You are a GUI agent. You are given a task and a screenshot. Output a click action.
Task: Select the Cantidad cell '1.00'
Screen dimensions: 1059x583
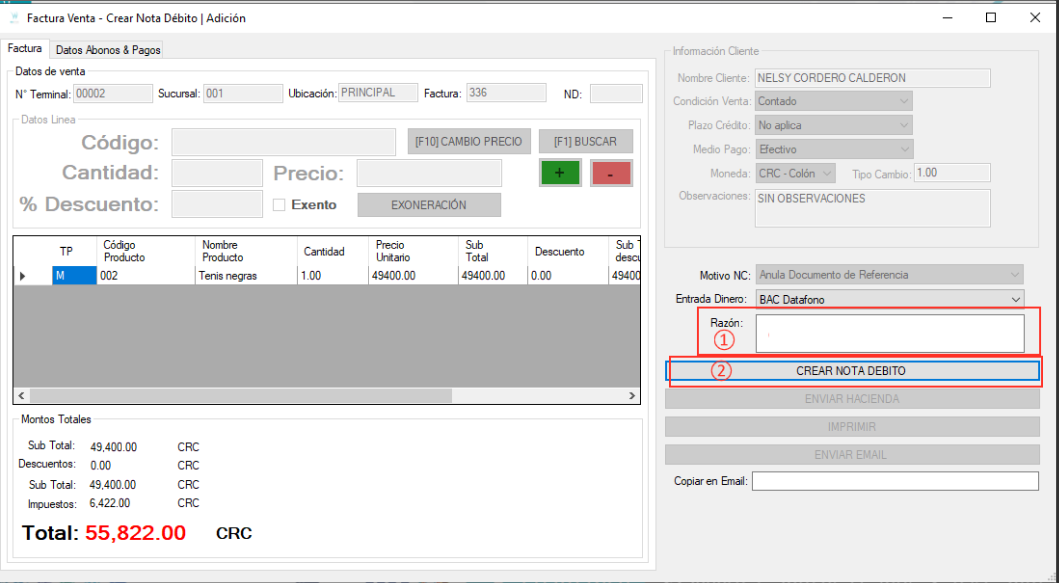(x=332, y=276)
